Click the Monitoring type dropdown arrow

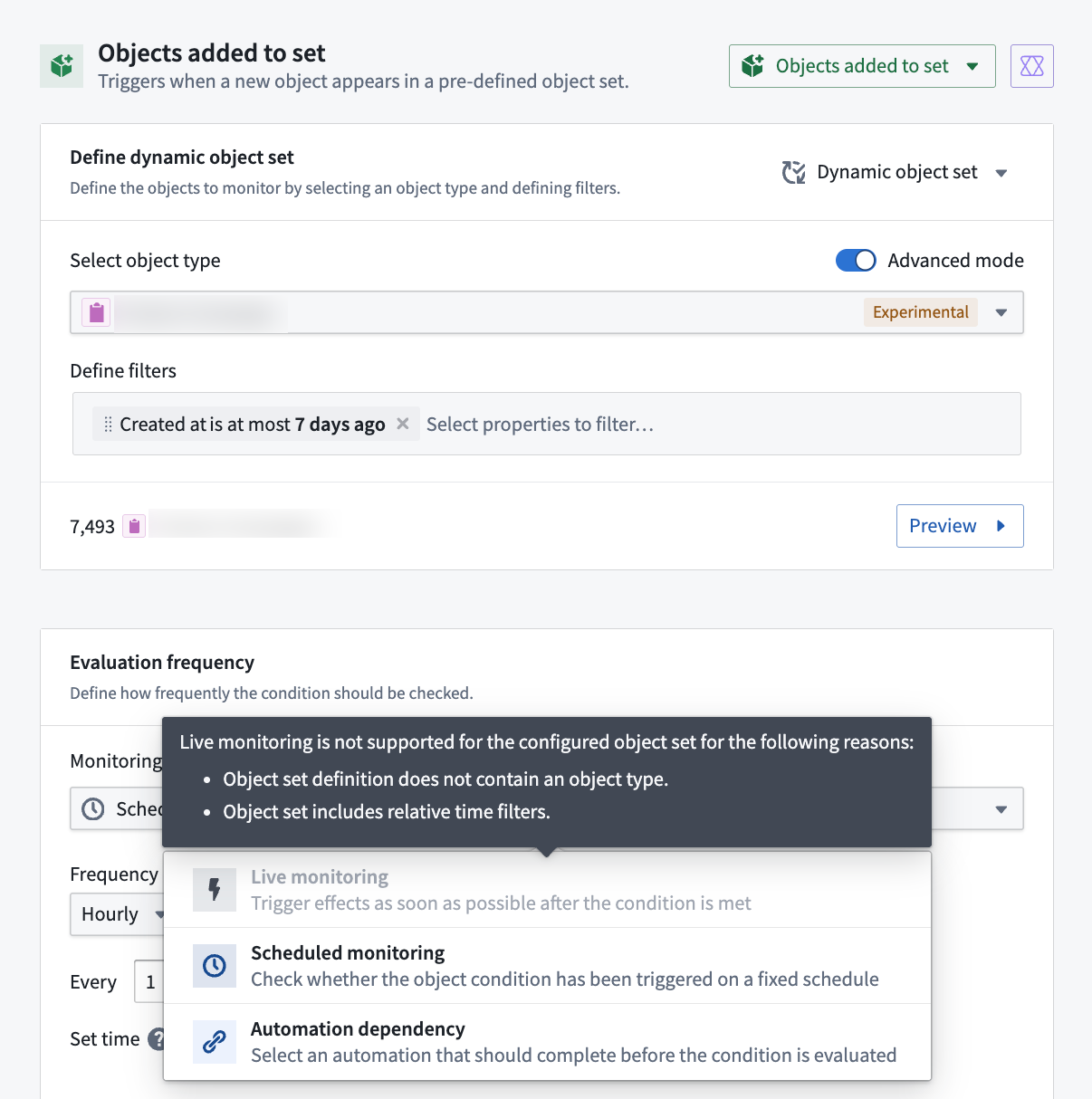point(1001,809)
